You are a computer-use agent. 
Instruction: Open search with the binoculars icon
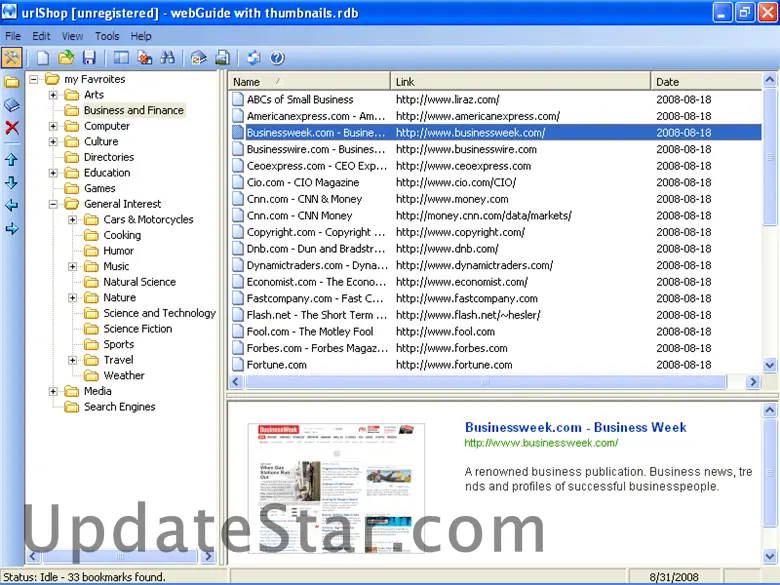click(x=168, y=58)
